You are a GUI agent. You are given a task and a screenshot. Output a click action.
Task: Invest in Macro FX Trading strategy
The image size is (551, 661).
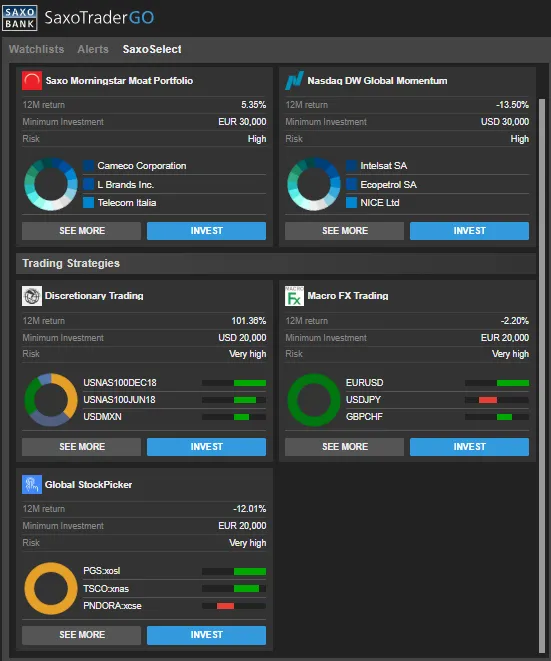(x=469, y=446)
